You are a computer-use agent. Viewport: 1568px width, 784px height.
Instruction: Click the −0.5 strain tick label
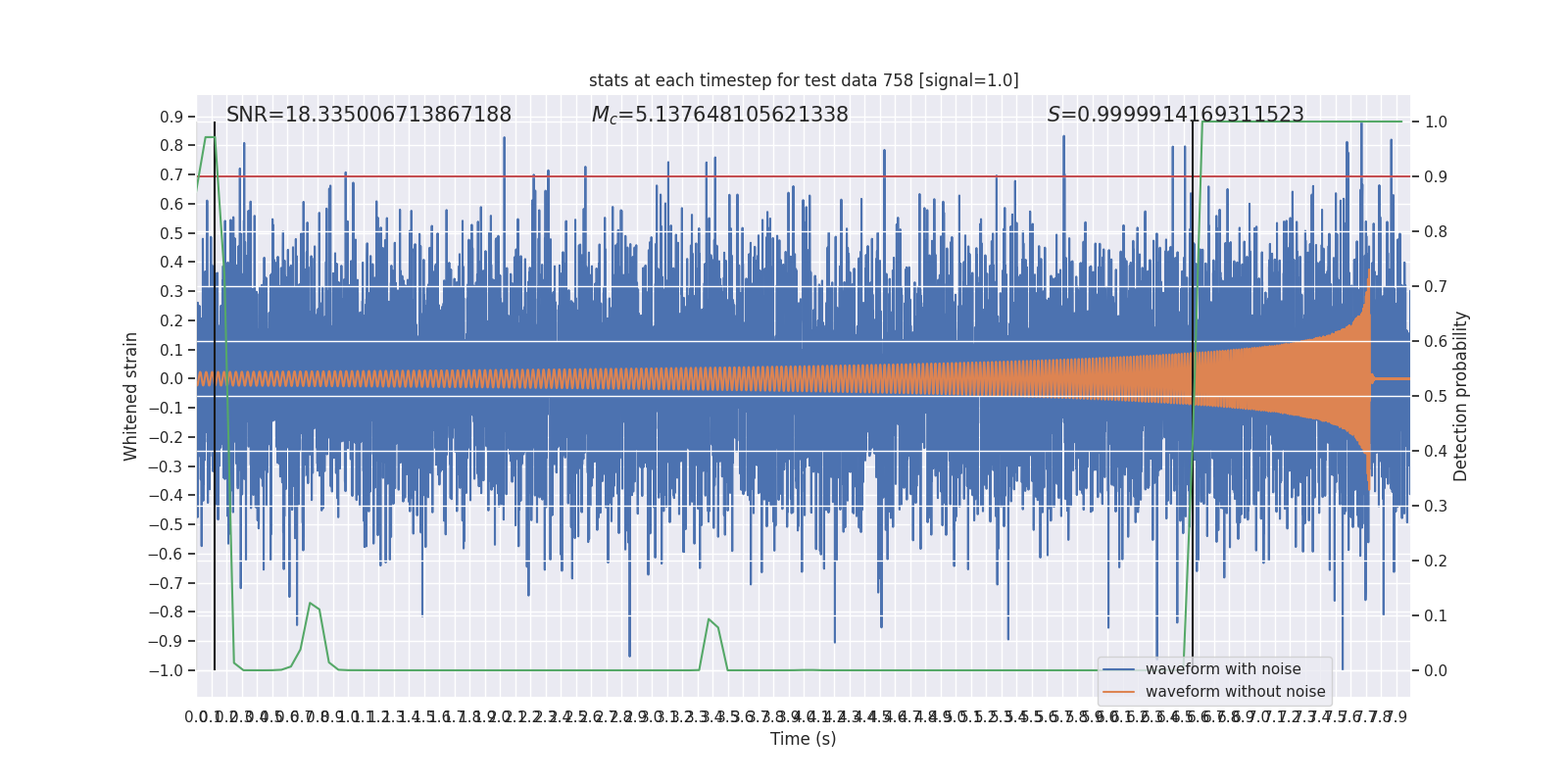tap(166, 524)
